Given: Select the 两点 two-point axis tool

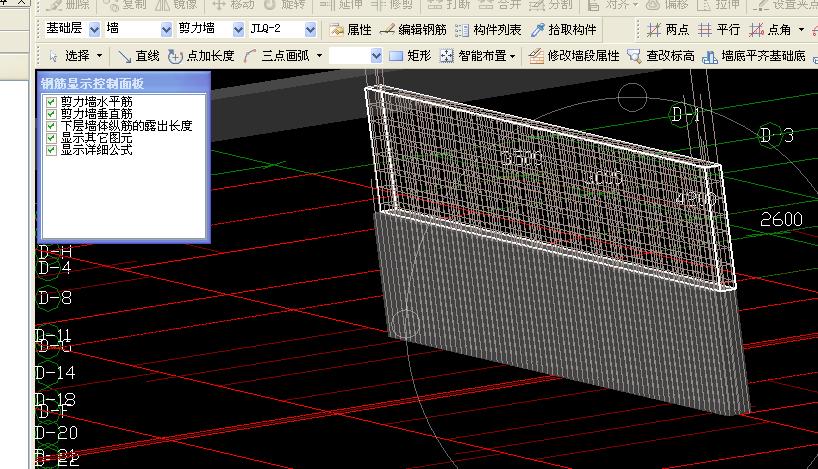Looking at the screenshot, I should click(668, 30).
